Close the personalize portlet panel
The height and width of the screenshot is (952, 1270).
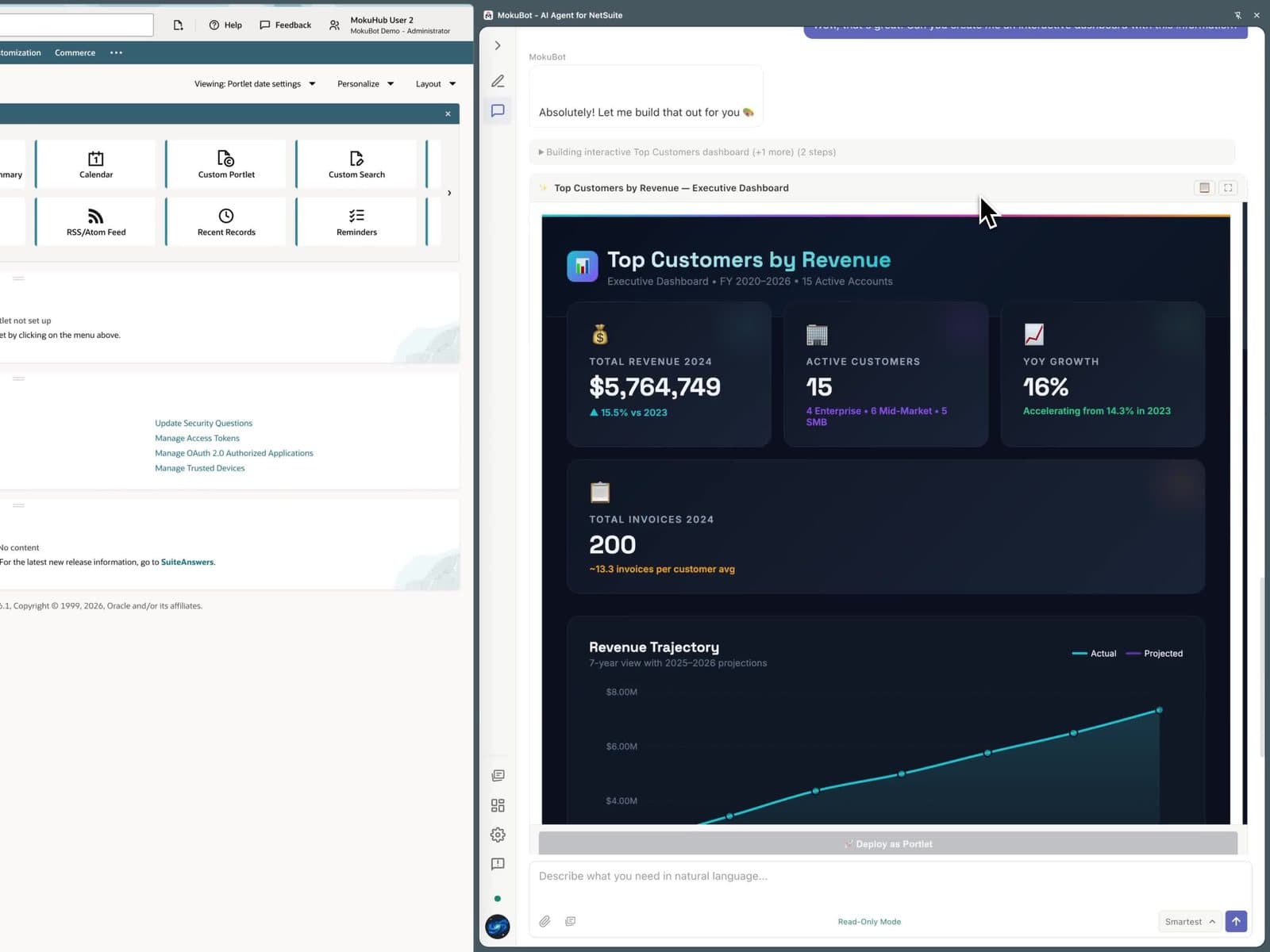(448, 114)
